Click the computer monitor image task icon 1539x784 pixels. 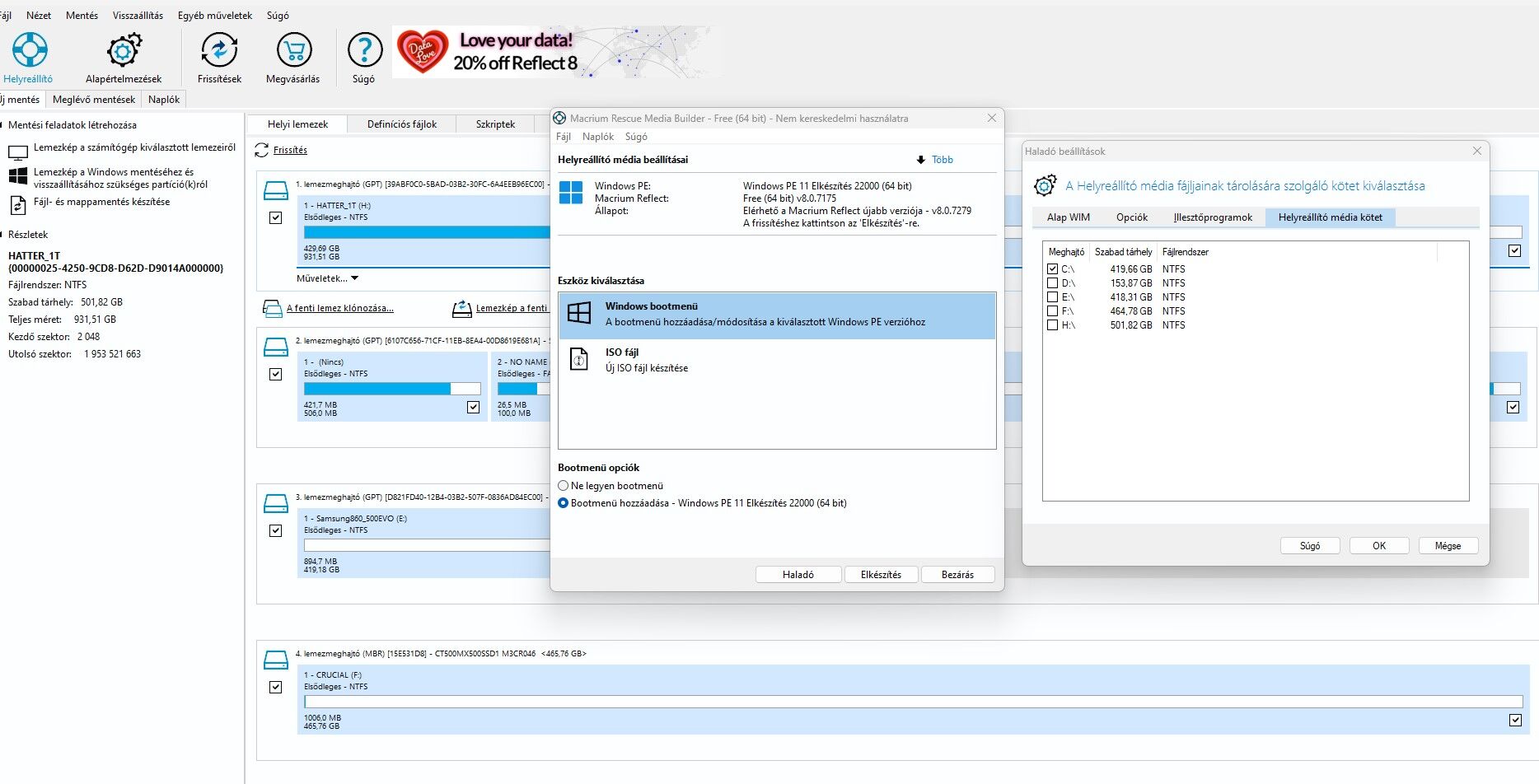17,153
